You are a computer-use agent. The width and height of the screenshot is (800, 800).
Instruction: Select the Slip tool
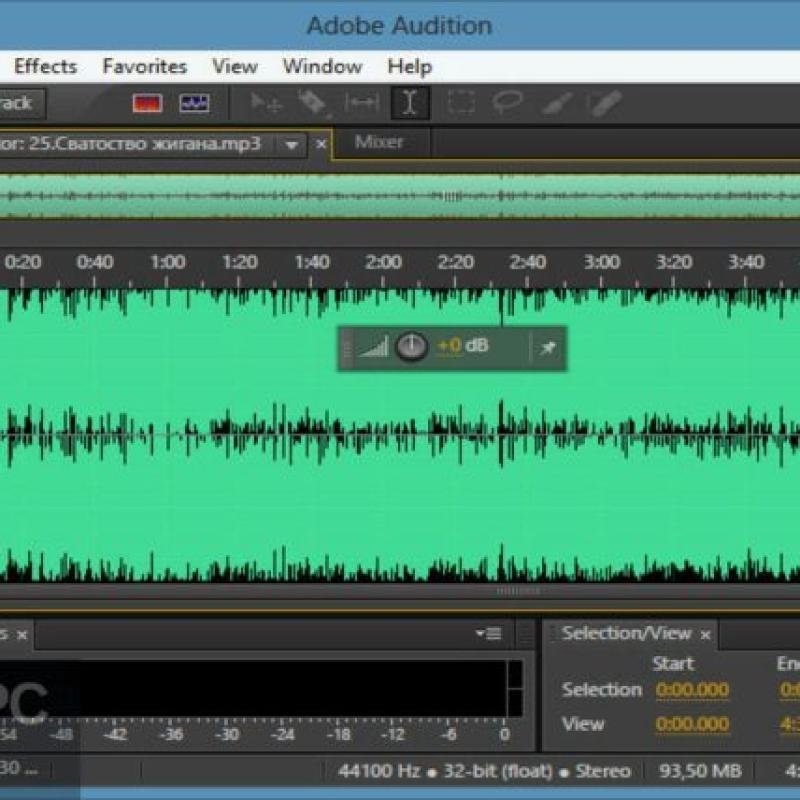[362, 103]
